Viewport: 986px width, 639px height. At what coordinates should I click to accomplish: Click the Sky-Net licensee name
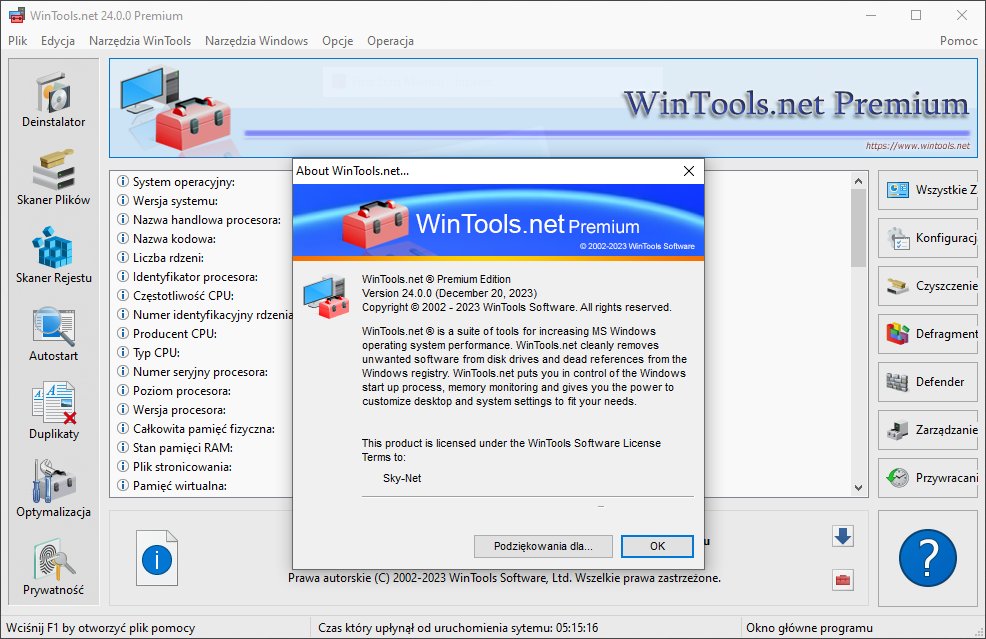point(402,478)
